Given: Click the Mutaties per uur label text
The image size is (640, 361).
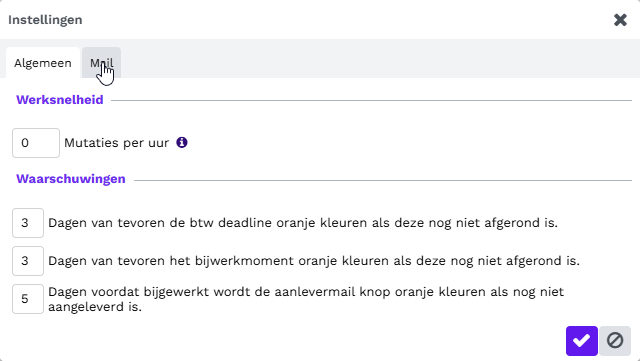Looking at the screenshot, I should (116, 143).
